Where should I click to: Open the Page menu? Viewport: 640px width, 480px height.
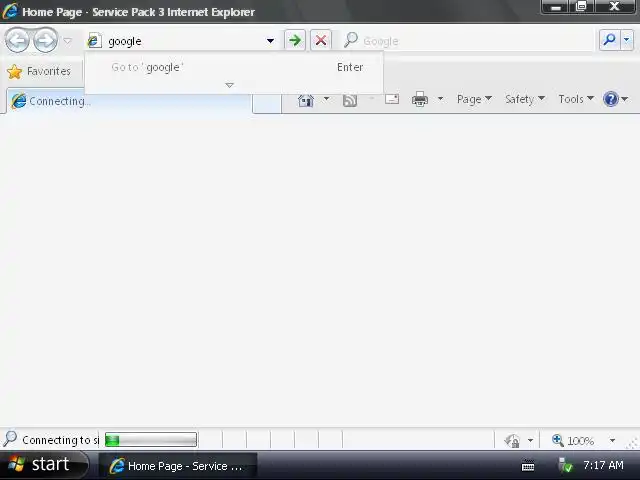click(x=474, y=99)
